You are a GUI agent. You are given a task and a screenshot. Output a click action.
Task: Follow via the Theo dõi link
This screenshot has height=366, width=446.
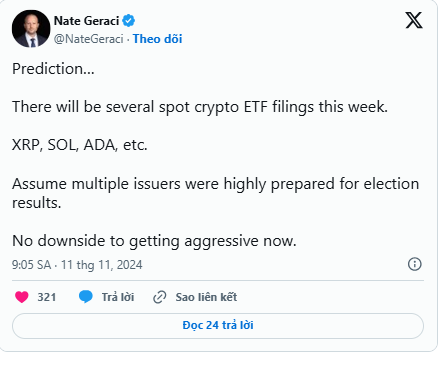pos(157,39)
